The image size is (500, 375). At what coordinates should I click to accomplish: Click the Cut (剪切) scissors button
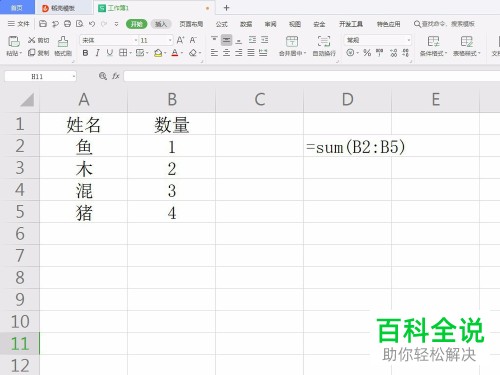coord(39,40)
